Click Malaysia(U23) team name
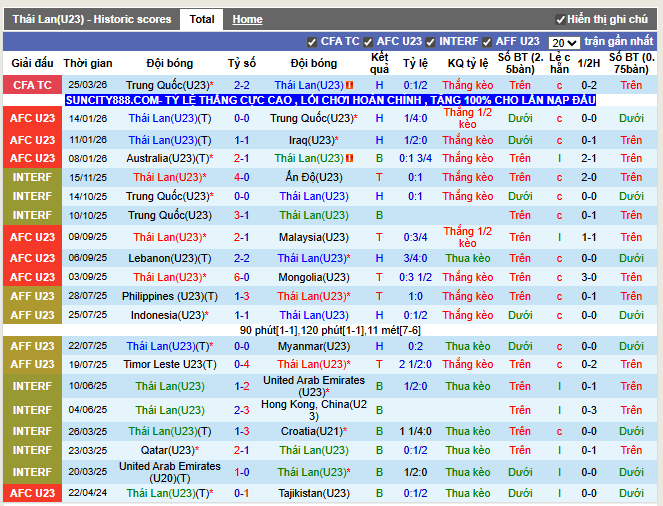This screenshot has width=663, height=506. pyautogui.click(x=314, y=238)
